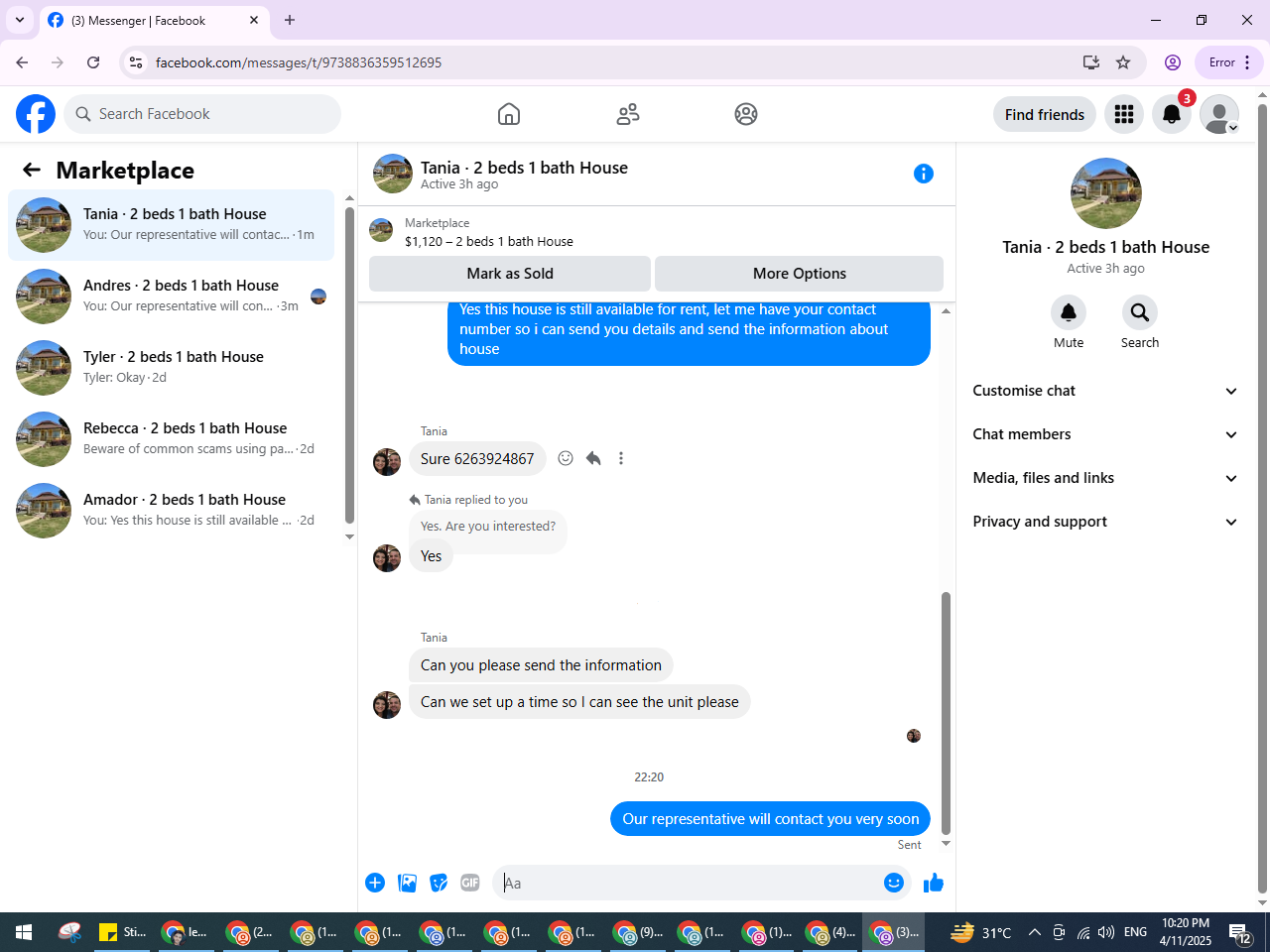
Task: Search within the conversation using magnifier icon
Action: pos(1140,312)
